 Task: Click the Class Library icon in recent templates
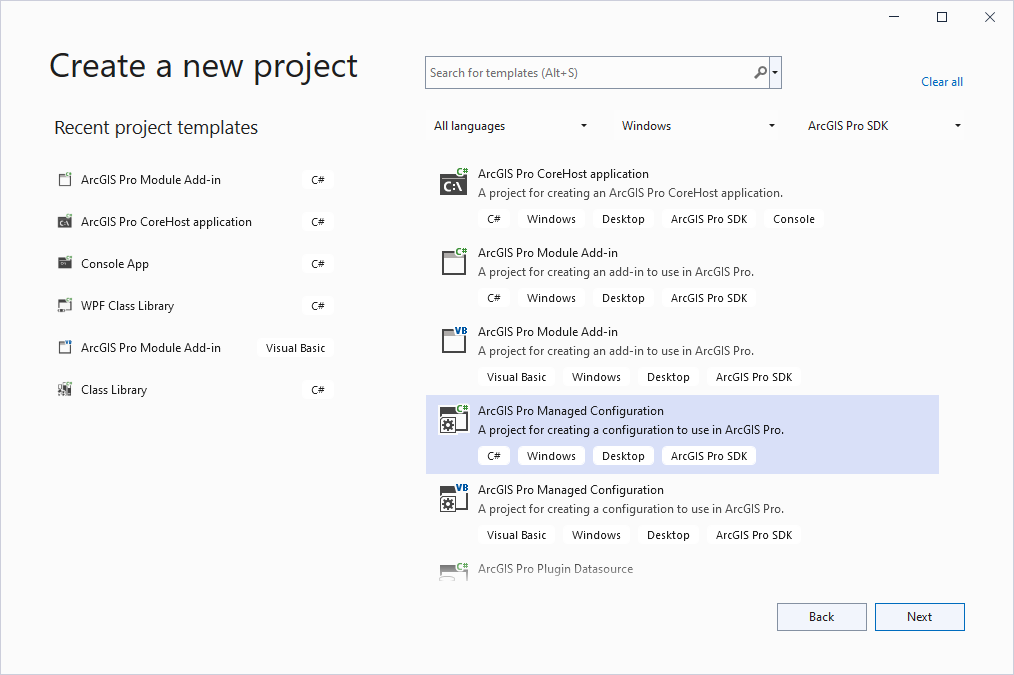[66, 389]
